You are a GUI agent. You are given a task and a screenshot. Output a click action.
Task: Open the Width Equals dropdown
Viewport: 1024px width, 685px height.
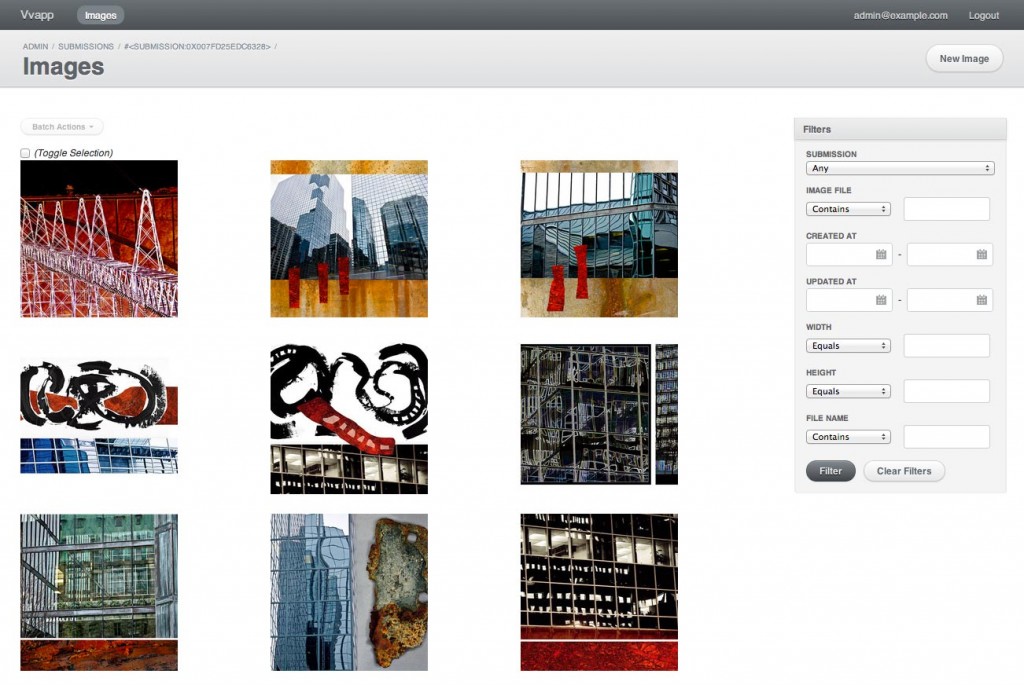pos(848,346)
